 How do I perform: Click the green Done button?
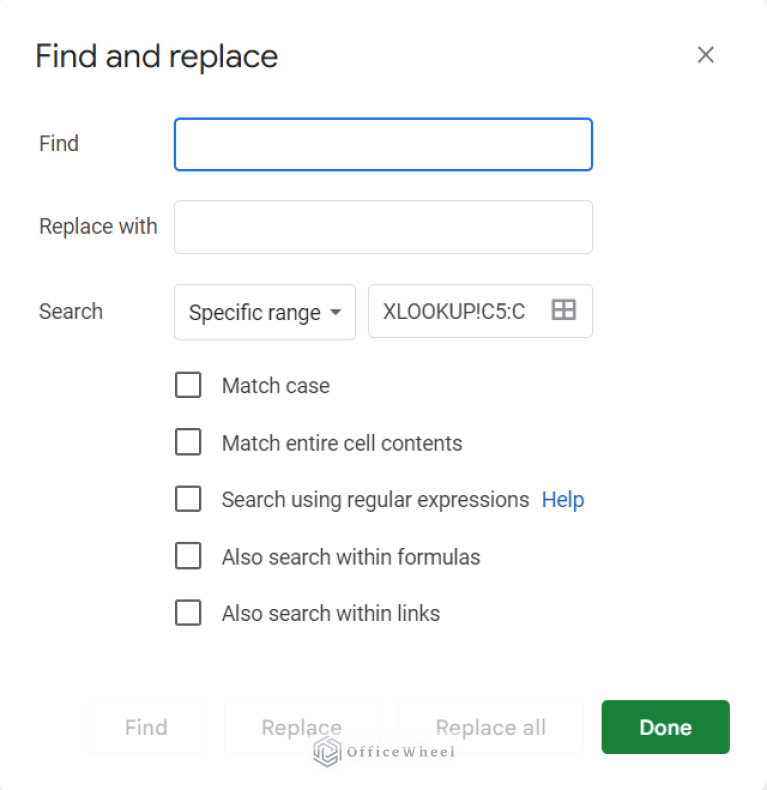(x=665, y=727)
